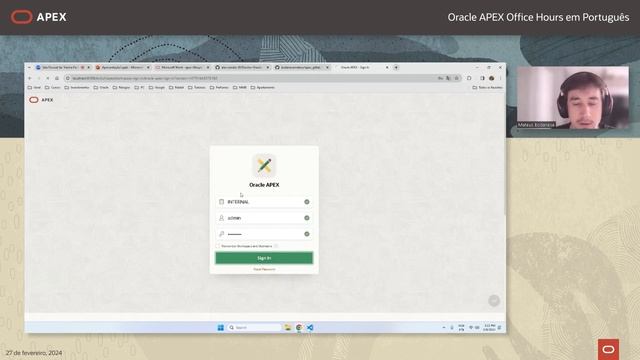Screen dimensions: 640x360
Task: Open the Oracle APEX Sign In tab
Action: [x=362, y=67]
